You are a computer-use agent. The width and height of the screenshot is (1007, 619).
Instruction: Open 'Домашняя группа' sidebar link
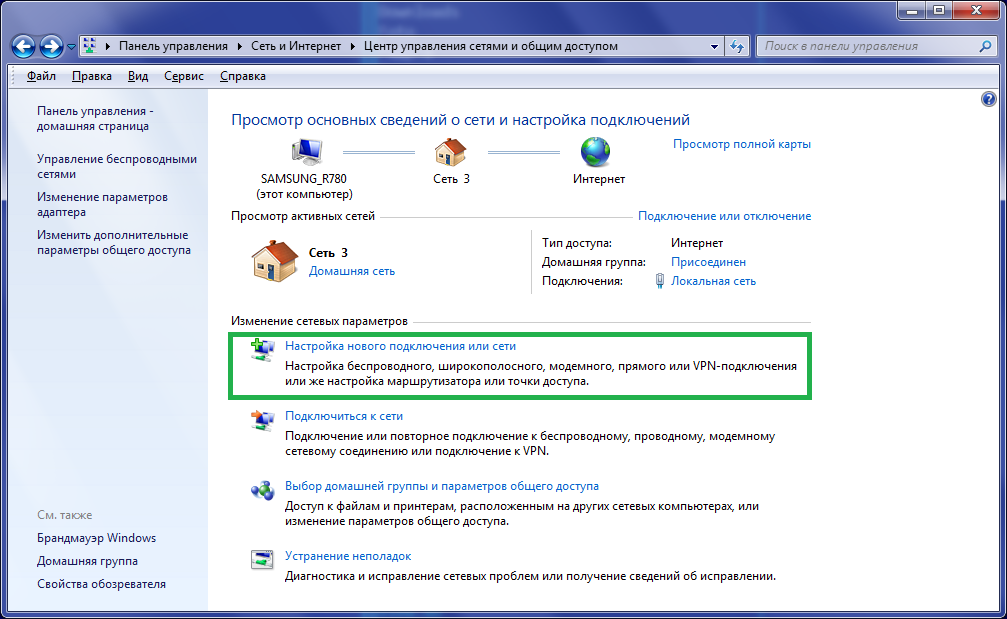(87, 561)
